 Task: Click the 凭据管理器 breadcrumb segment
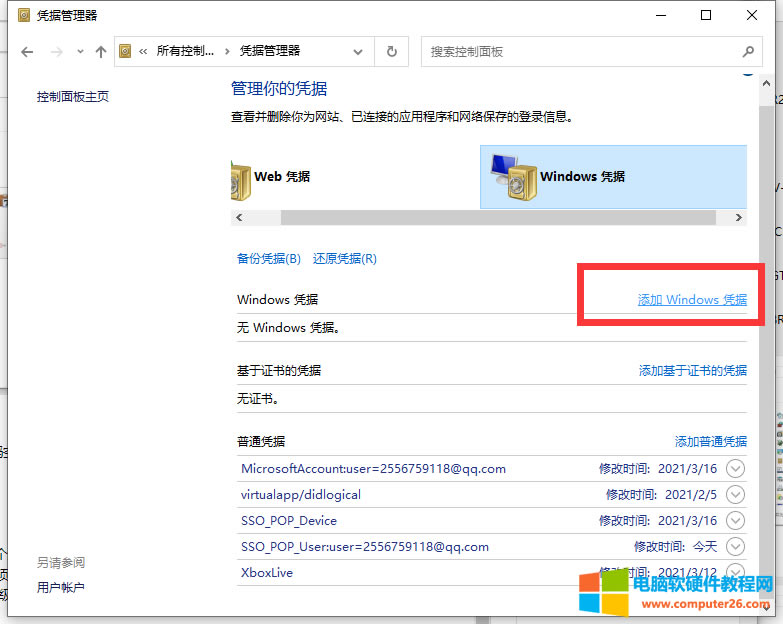click(x=270, y=51)
